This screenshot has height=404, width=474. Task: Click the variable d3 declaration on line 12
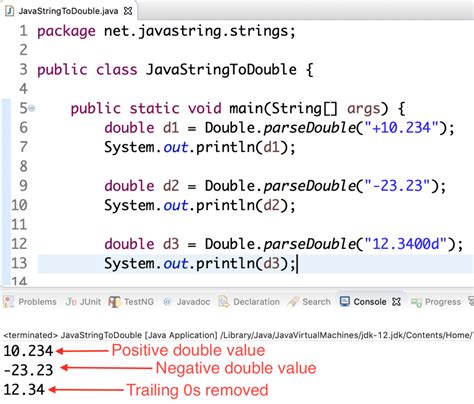[x=171, y=244]
